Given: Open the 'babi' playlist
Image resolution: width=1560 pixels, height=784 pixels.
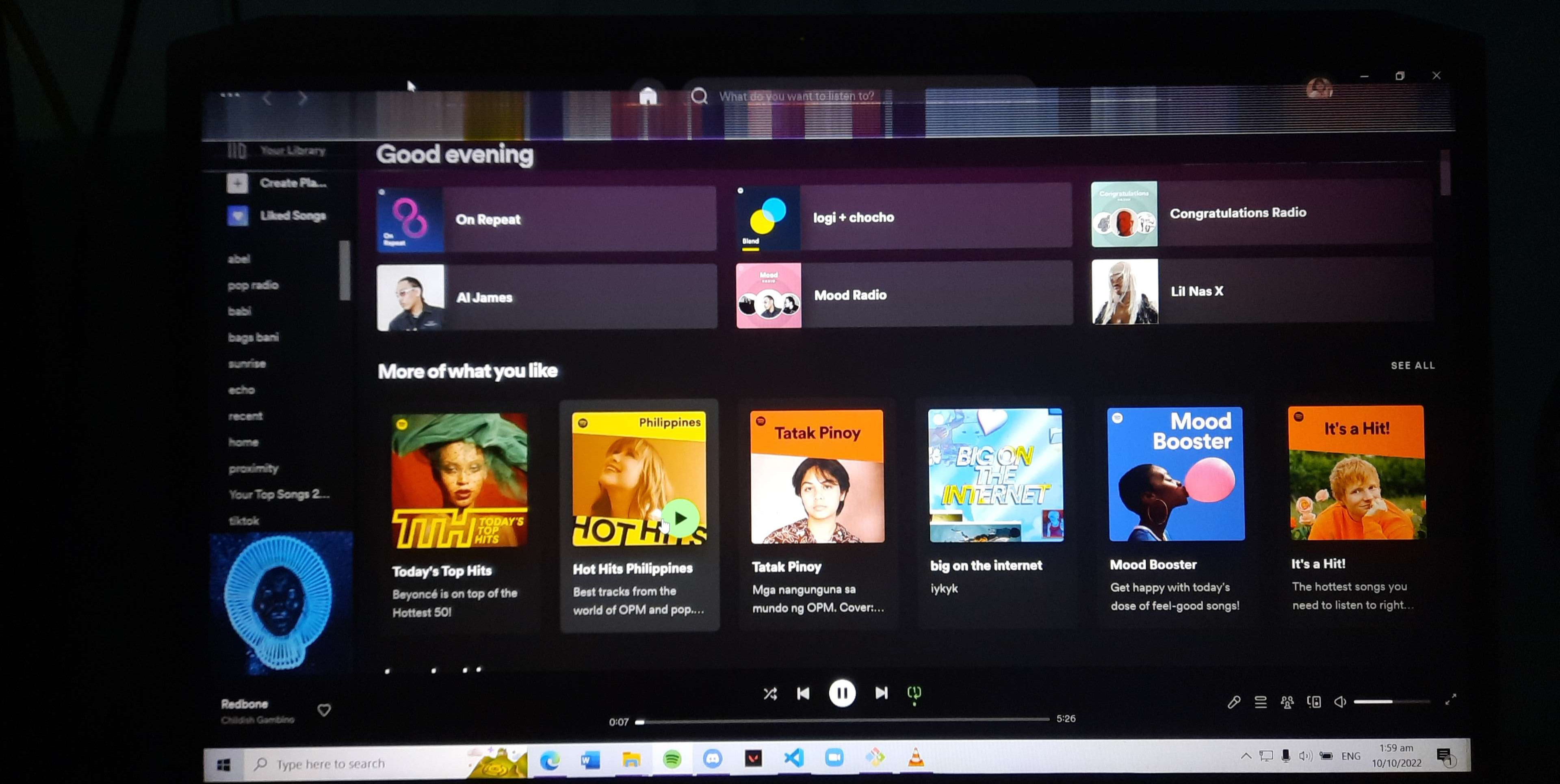Looking at the screenshot, I should coord(239,311).
